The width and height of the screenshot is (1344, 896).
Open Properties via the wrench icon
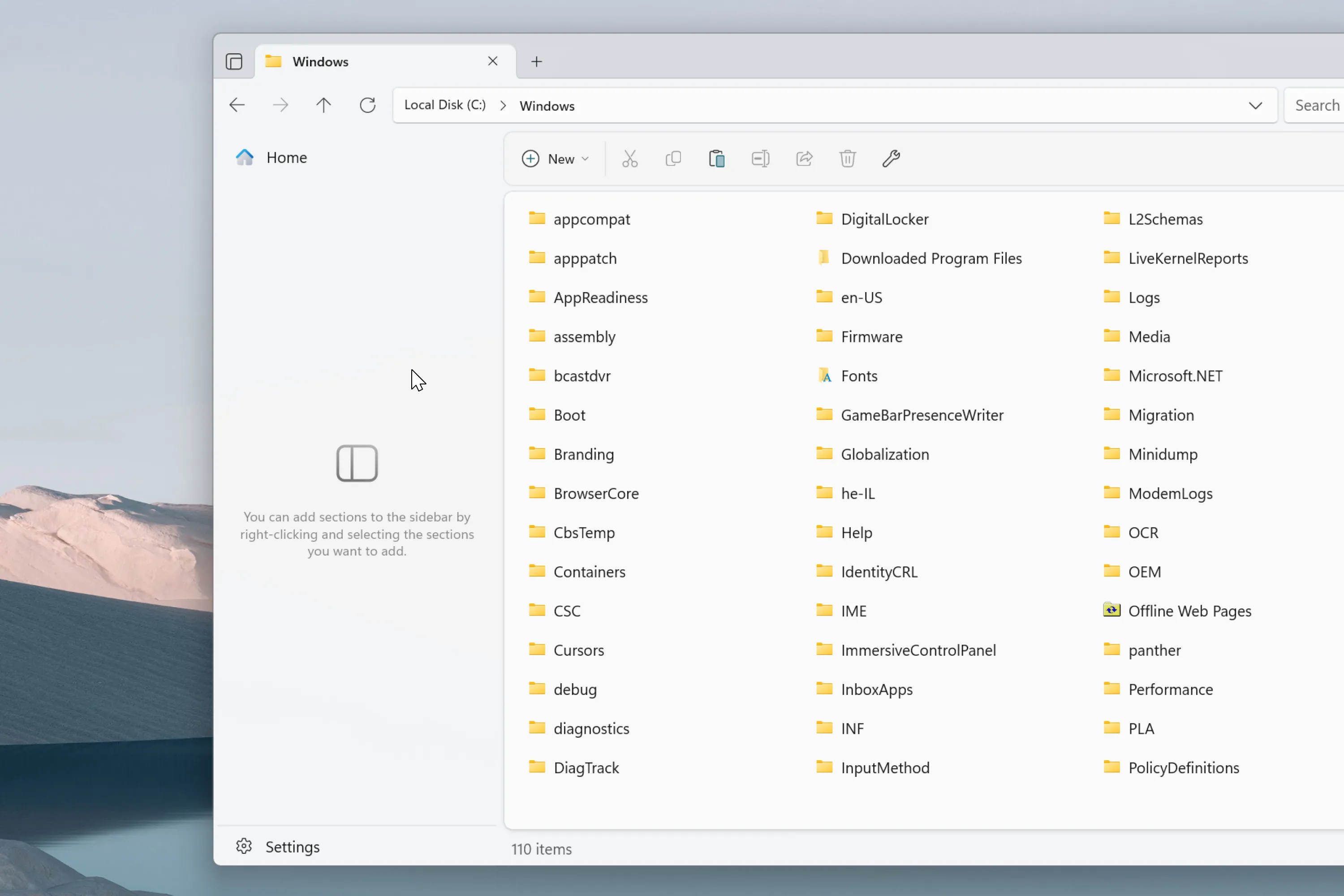890,158
